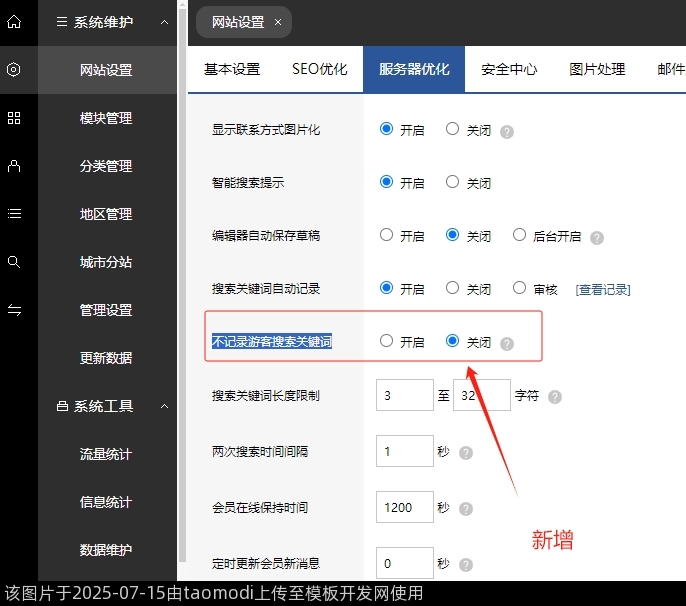Disable 智能搜索提示 with 关闭 radio
The image size is (686, 606).
(453, 182)
